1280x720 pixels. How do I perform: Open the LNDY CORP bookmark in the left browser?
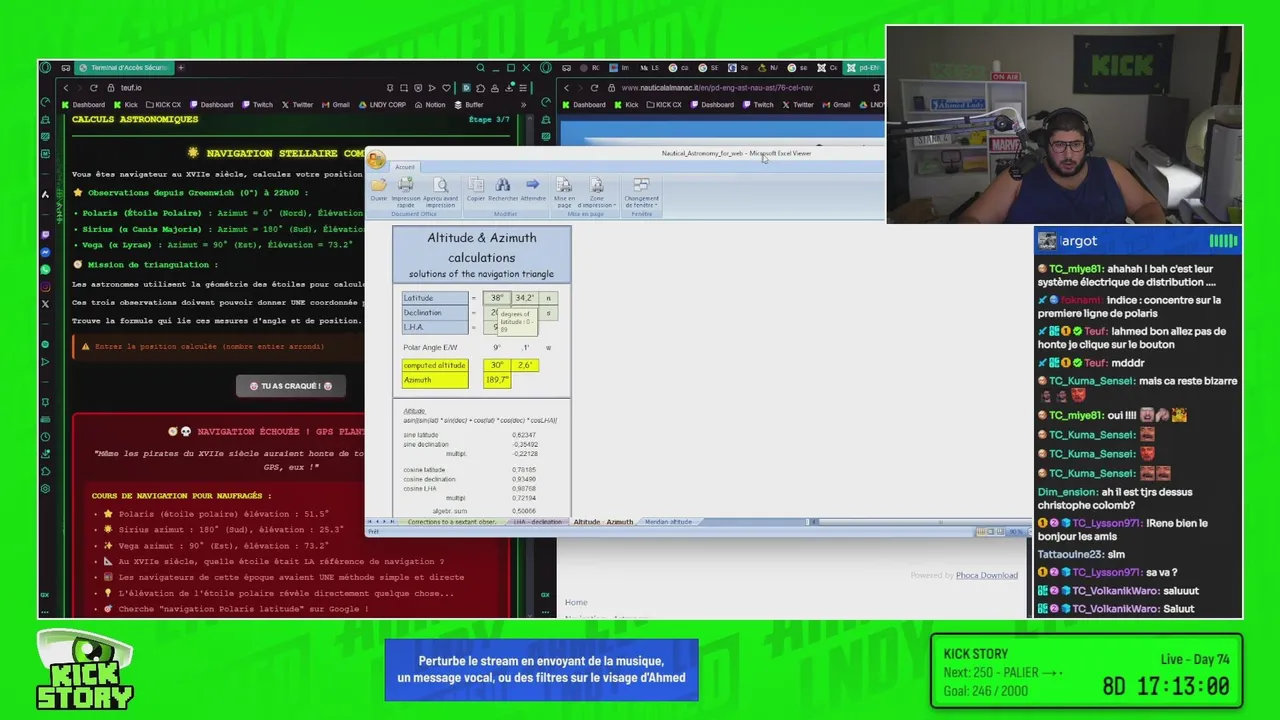point(383,104)
